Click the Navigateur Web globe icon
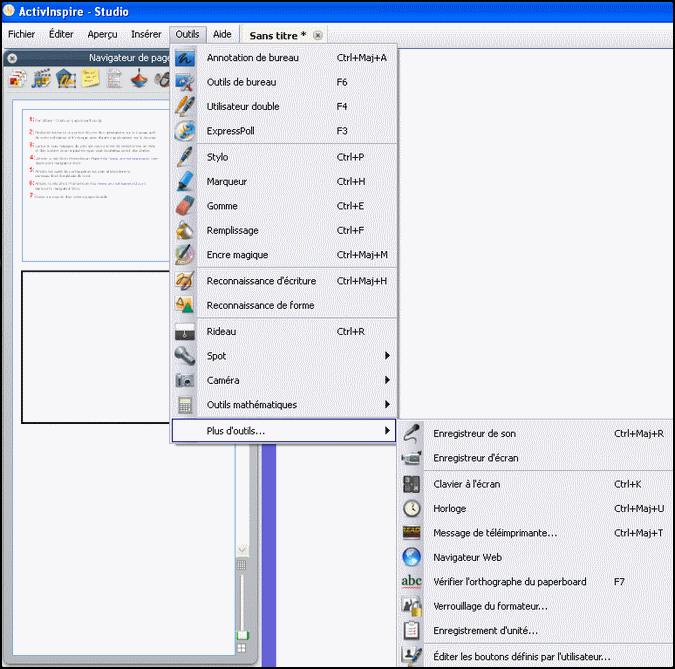Image resolution: width=675 pixels, height=669 pixels. (x=412, y=557)
